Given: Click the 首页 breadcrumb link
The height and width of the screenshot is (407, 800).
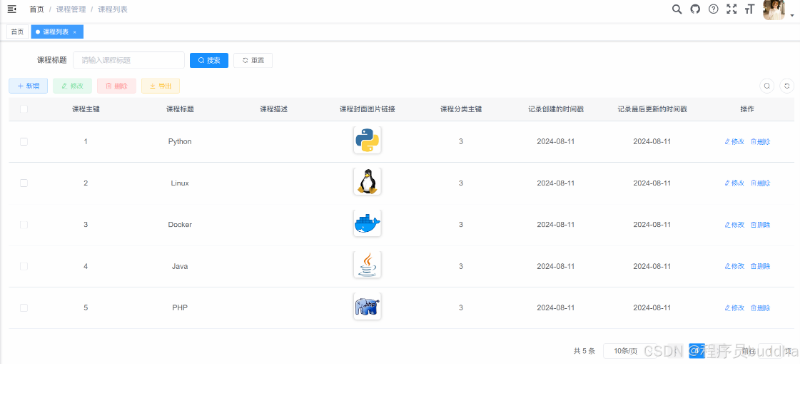Looking at the screenshot, I should tap(37, 9).
